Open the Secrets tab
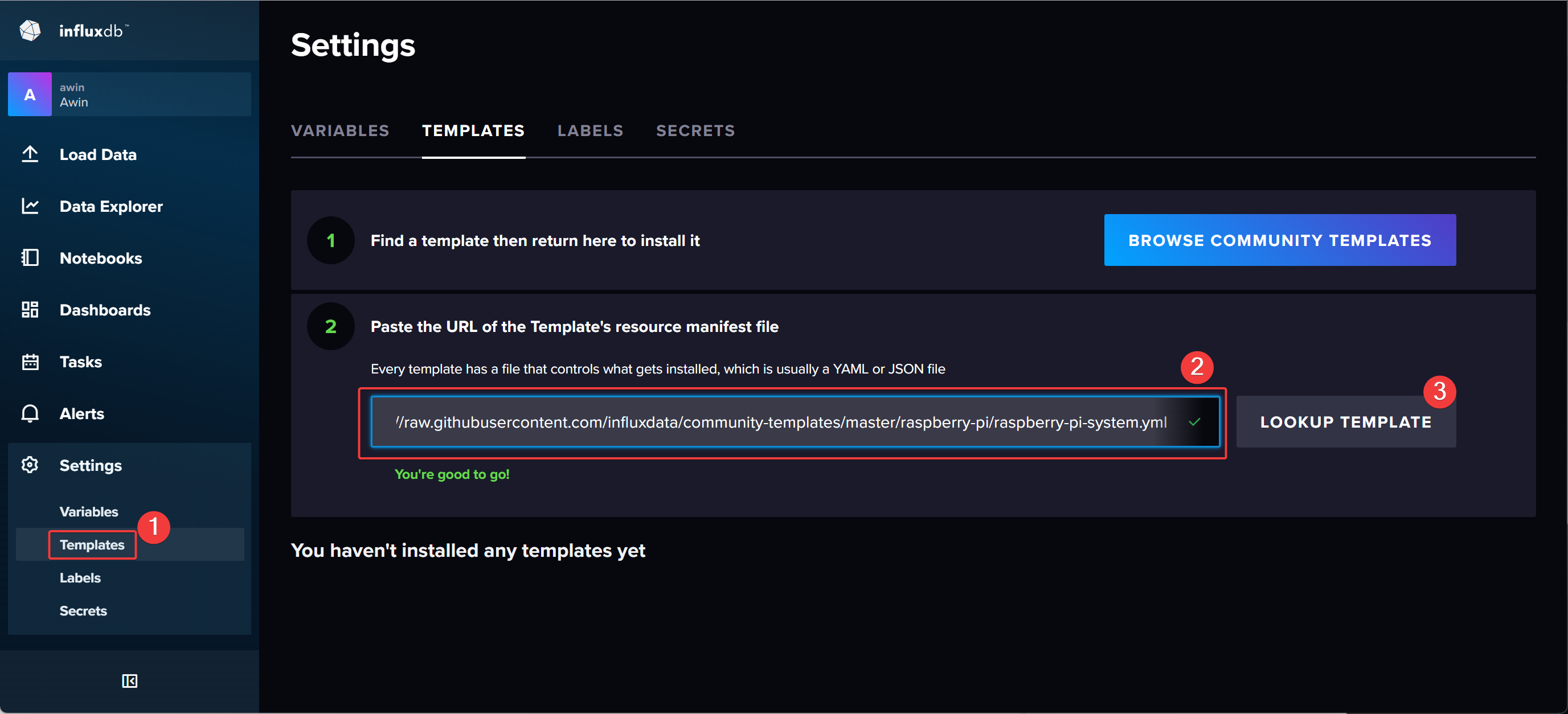 695,131
